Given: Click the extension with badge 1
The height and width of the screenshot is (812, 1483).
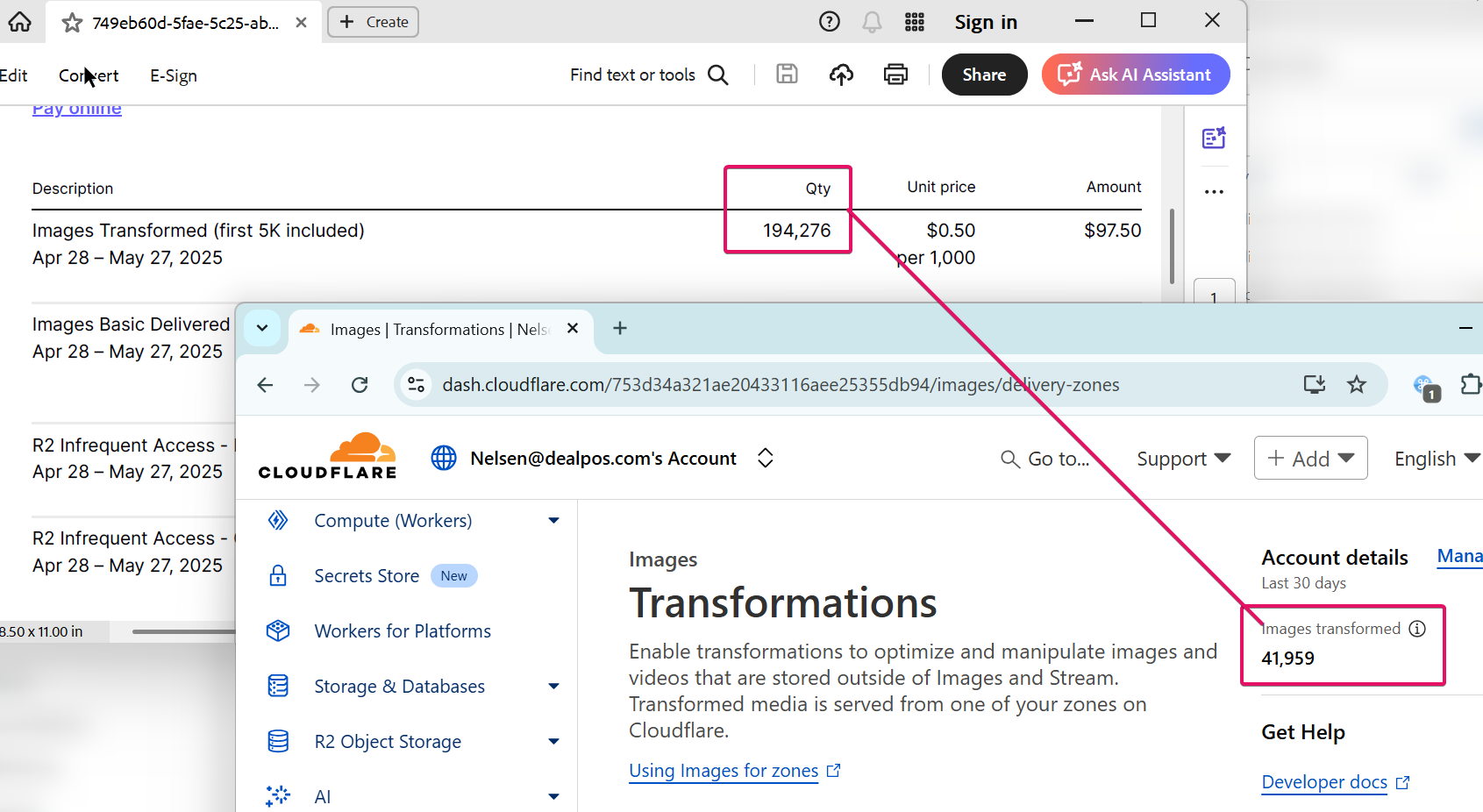Looking at the screenshot, I should coord(1426,387).
